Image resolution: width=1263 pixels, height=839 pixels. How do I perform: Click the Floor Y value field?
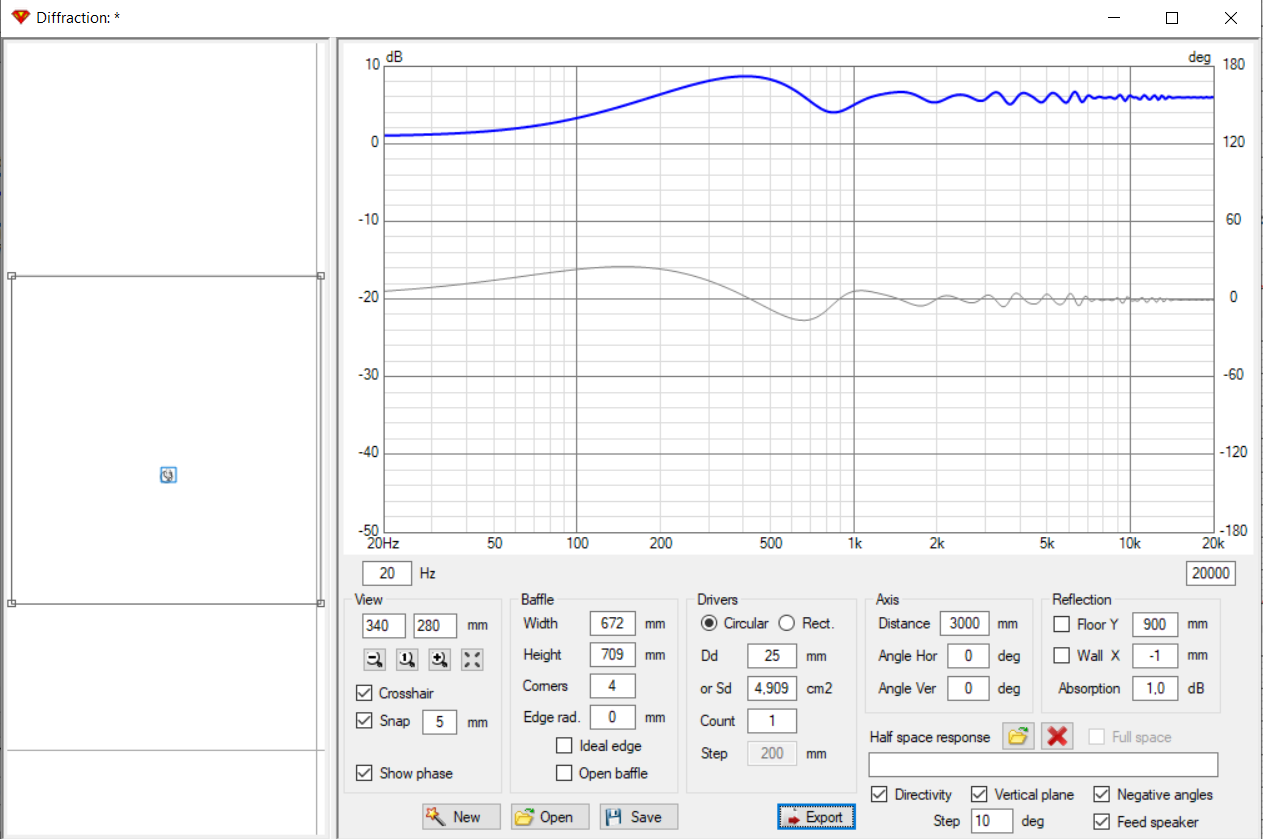(x=1155, y=624)
